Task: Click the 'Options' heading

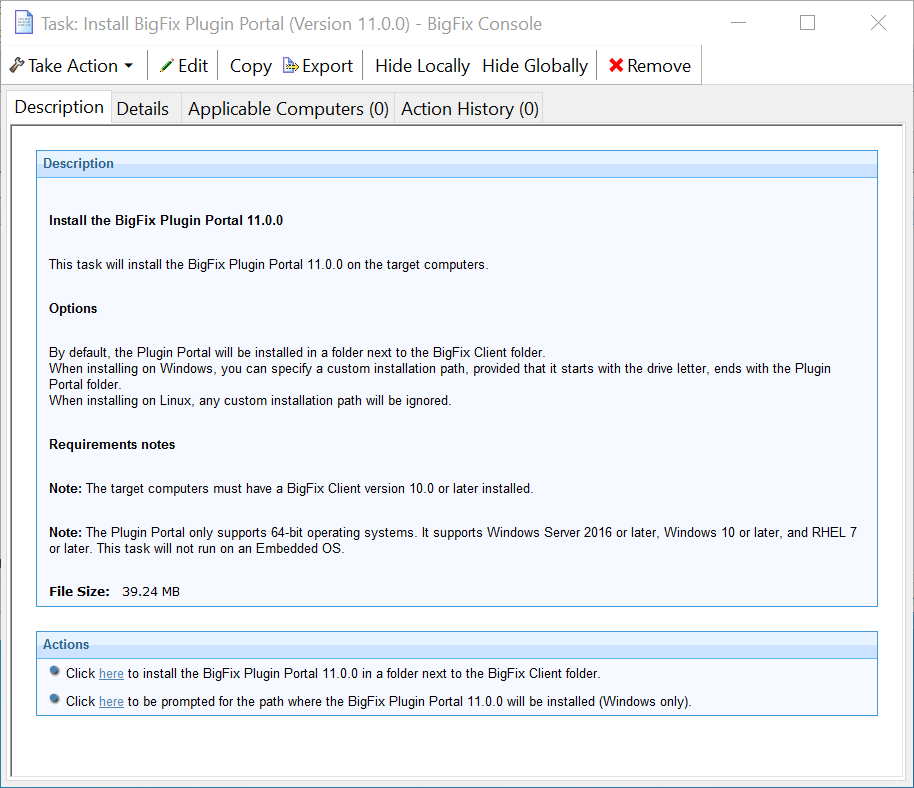Action: point(73,308)
